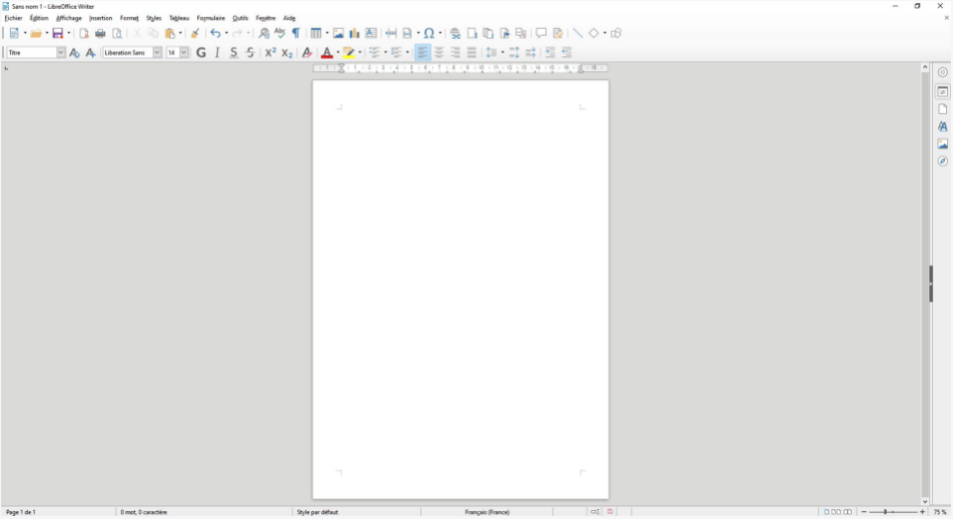
Task: Open the Navigator from the sidebar
Action: pyautogui.click(x=942, y=161)
